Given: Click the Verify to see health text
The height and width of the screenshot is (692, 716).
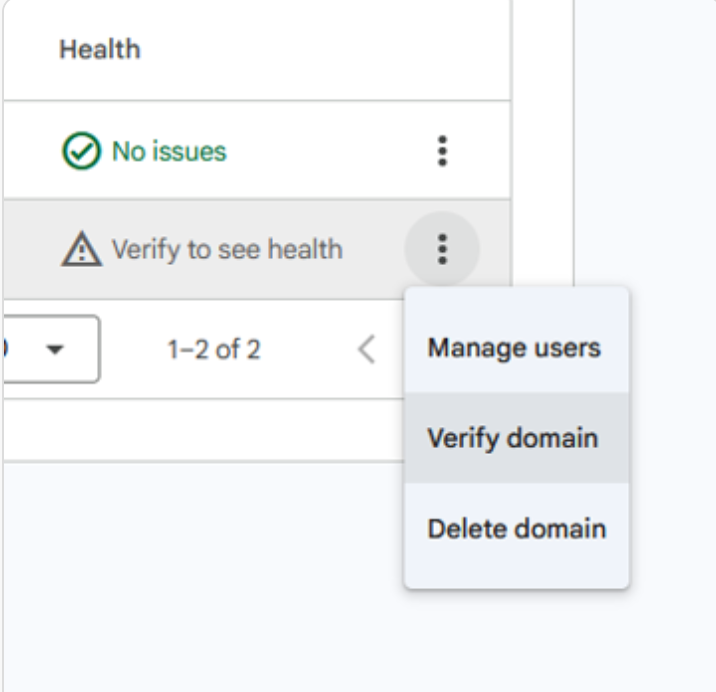Looking at the screenshot, I should pos(226,250).
